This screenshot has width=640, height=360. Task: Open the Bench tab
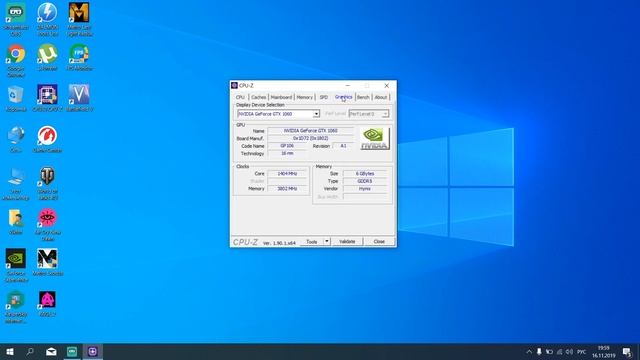363,97
